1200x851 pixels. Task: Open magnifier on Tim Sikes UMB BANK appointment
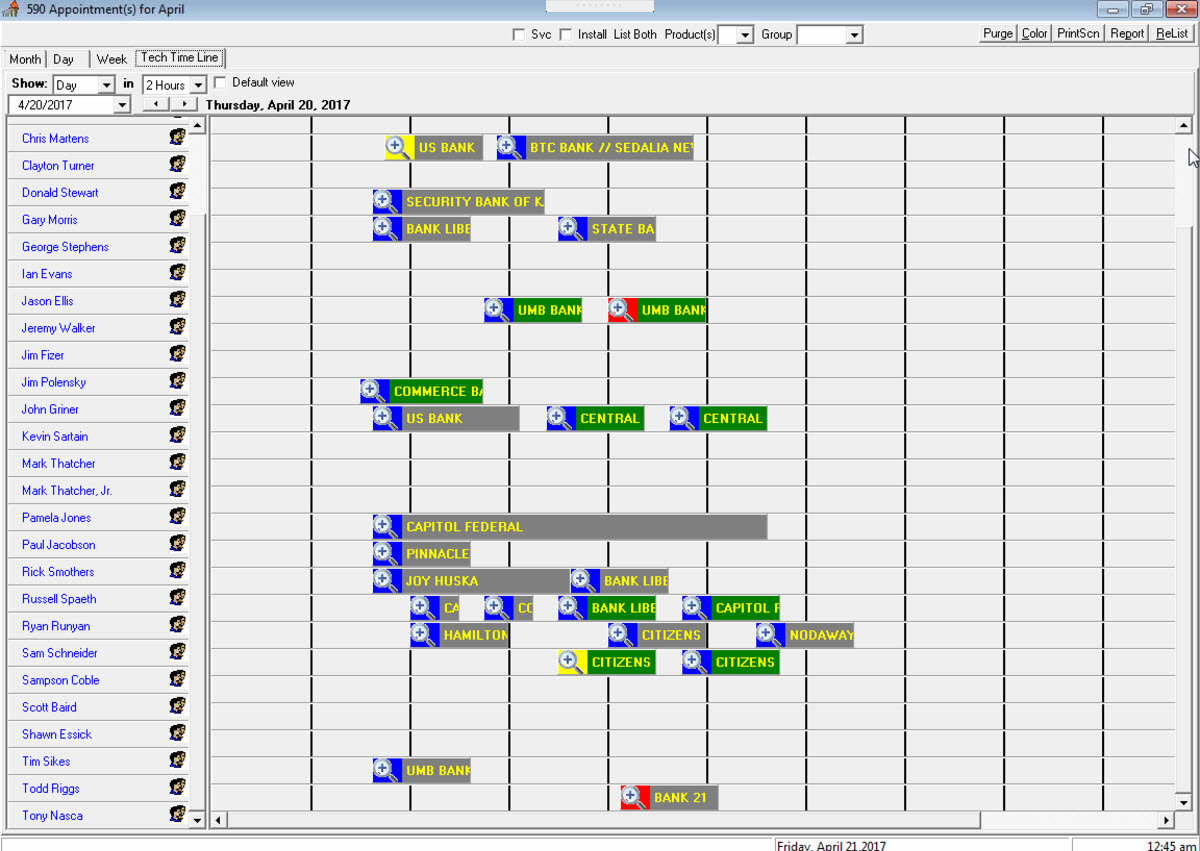coord(386,770)
